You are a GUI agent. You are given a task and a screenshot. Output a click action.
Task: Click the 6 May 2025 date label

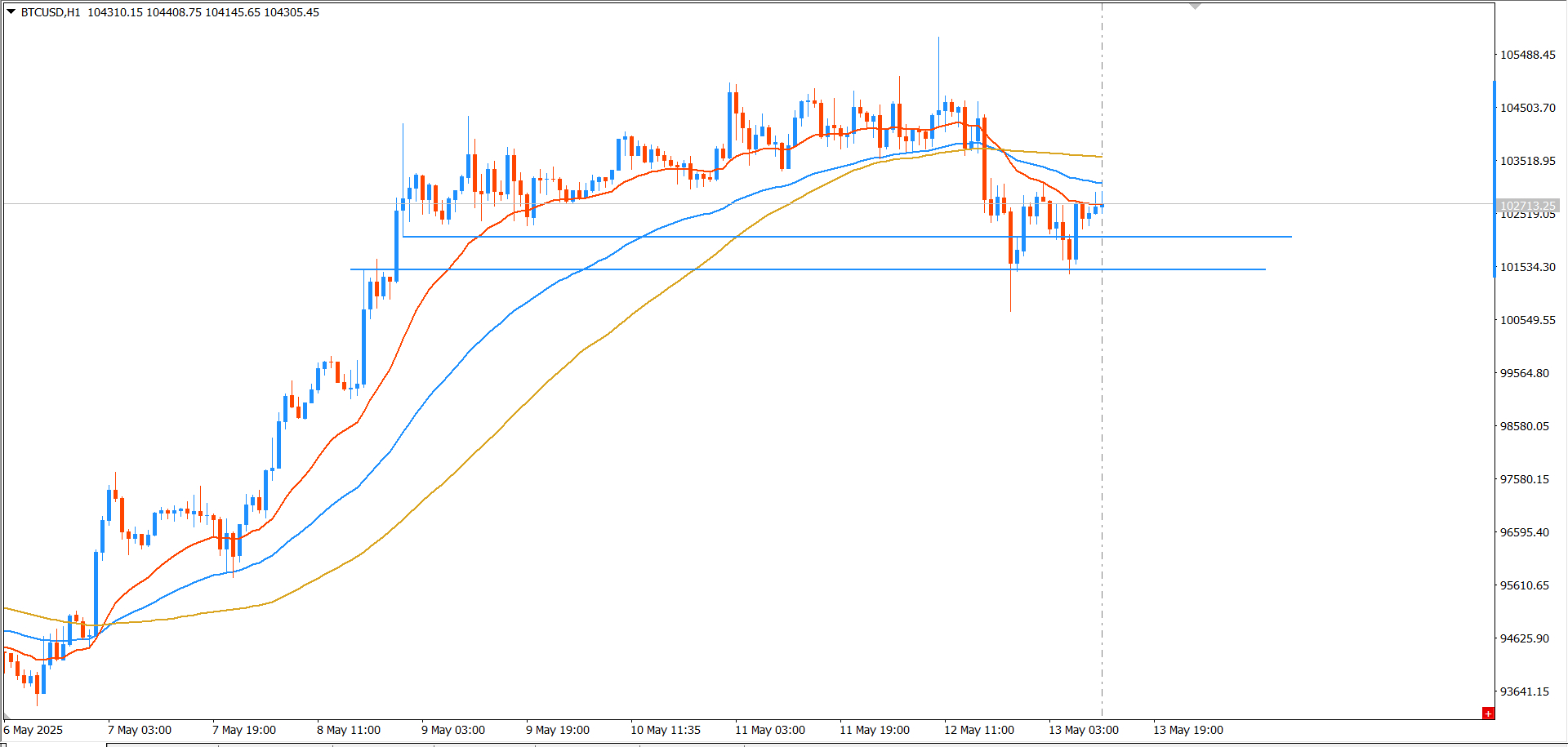(33, 730)
